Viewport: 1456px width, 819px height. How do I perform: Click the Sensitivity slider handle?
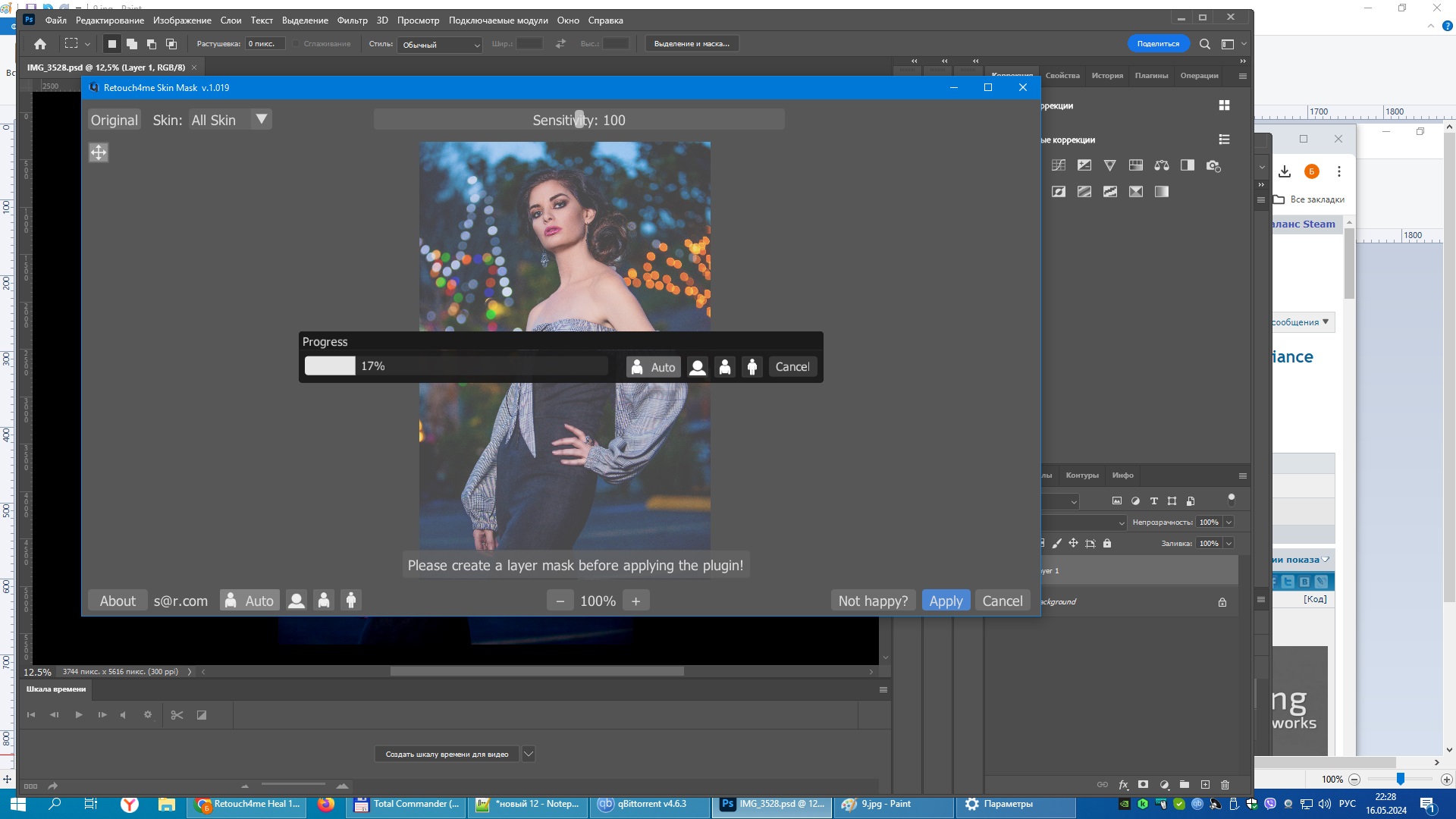tap(579, 119)
